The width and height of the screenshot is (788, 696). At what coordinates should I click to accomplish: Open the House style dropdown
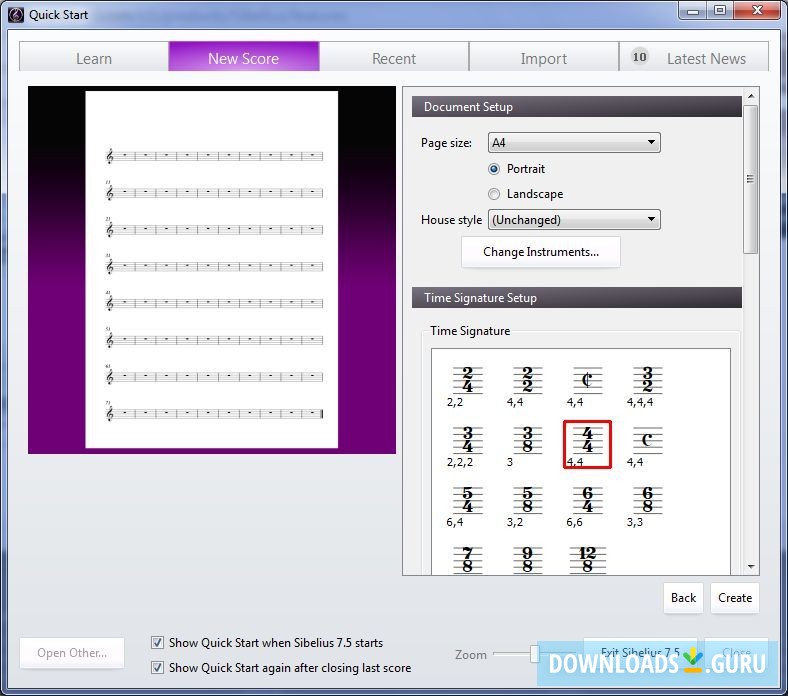574,220
